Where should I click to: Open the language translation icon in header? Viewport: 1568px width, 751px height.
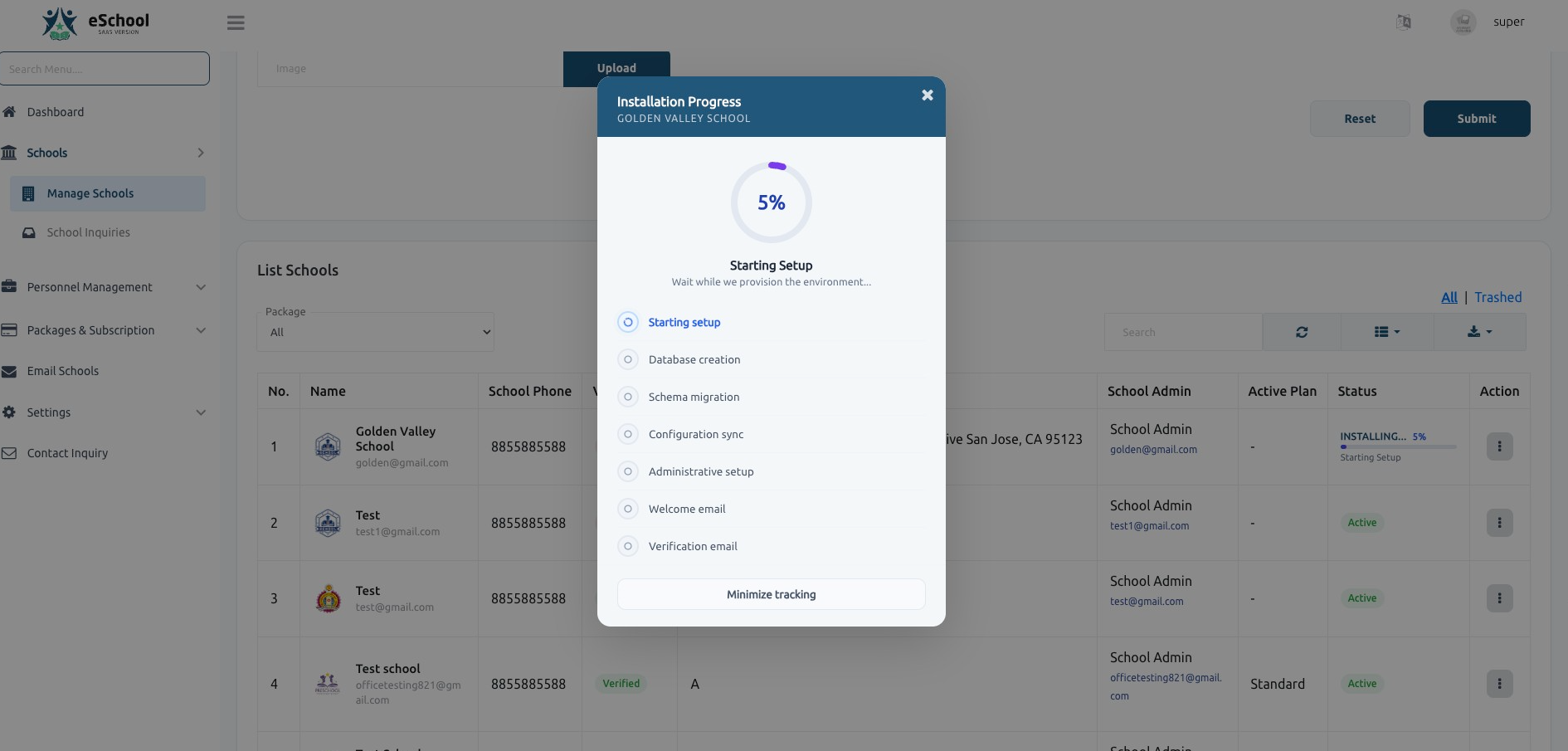1404,22
